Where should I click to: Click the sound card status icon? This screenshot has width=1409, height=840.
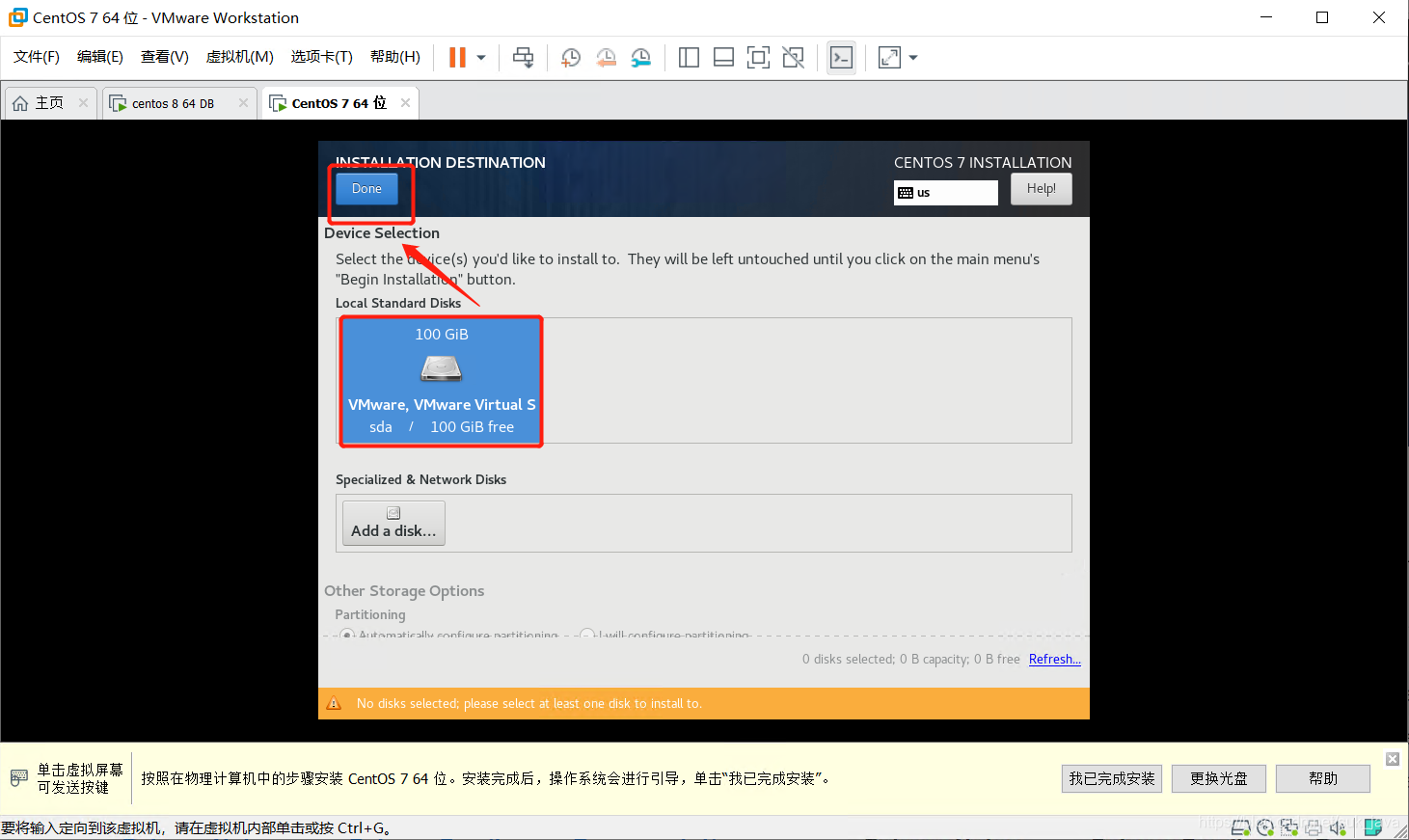pyautogui.click(x=1338, y=827)
